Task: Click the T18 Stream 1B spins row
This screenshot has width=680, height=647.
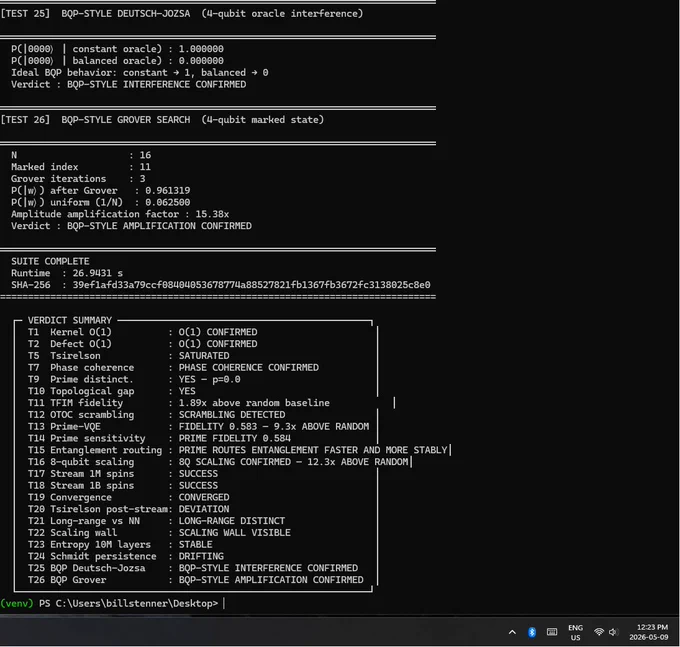Action: 123,485
